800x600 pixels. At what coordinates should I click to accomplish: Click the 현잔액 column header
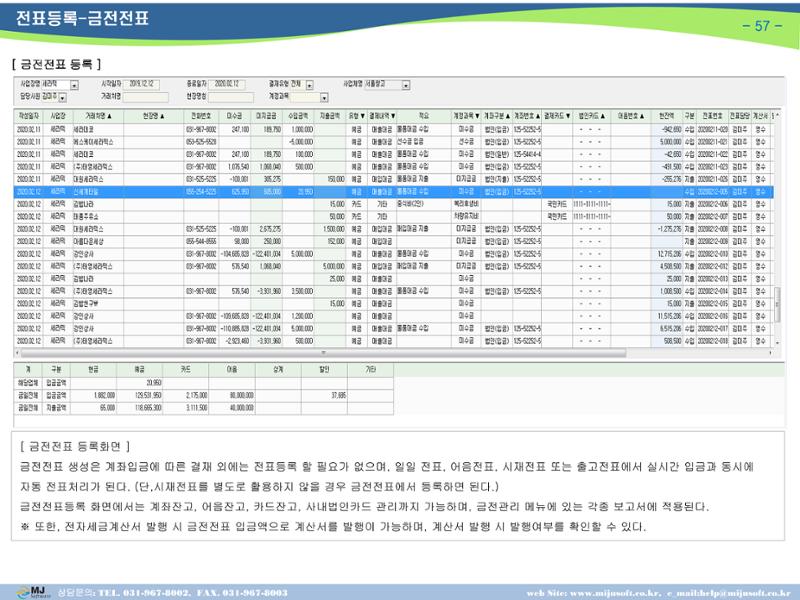[x=666, y=116]
